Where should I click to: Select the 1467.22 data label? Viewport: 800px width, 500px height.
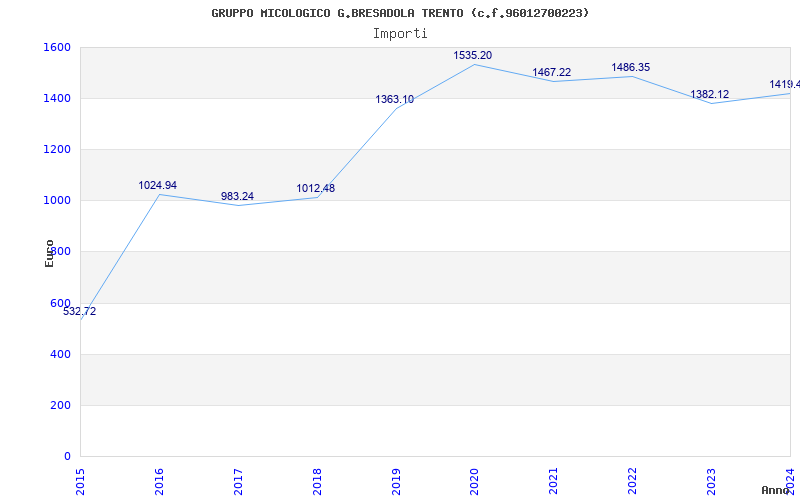[x=552, y=72]
